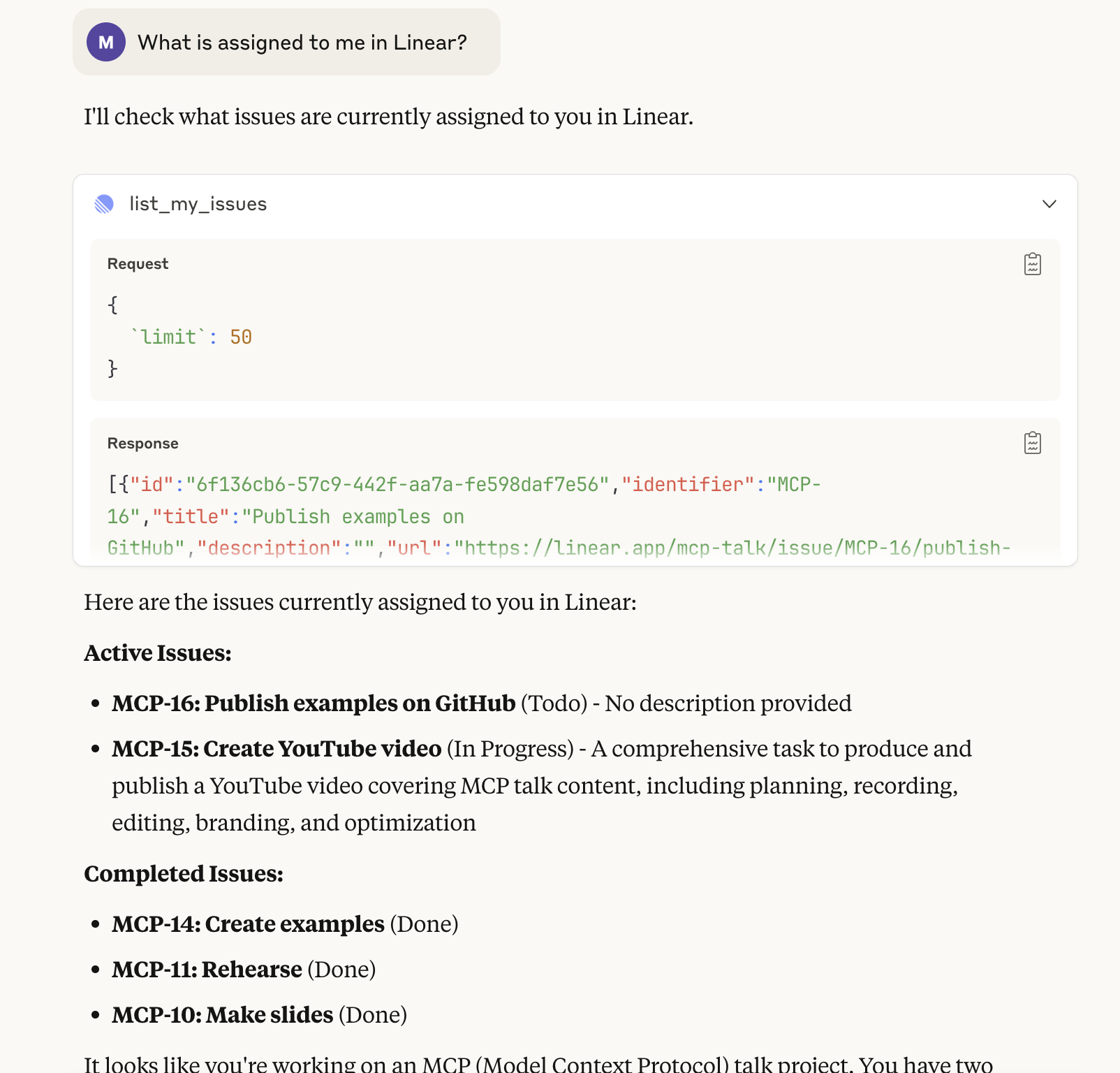The image size is (1120, 1073).
Task: Click the "identifier" key in response
Action: [x=688, y=484]
